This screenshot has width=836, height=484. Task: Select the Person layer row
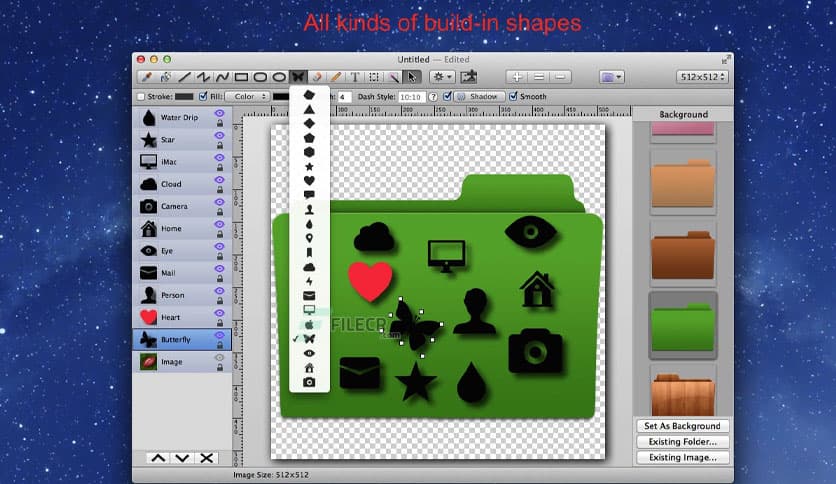pyautogui.click(x=182, y=295)
